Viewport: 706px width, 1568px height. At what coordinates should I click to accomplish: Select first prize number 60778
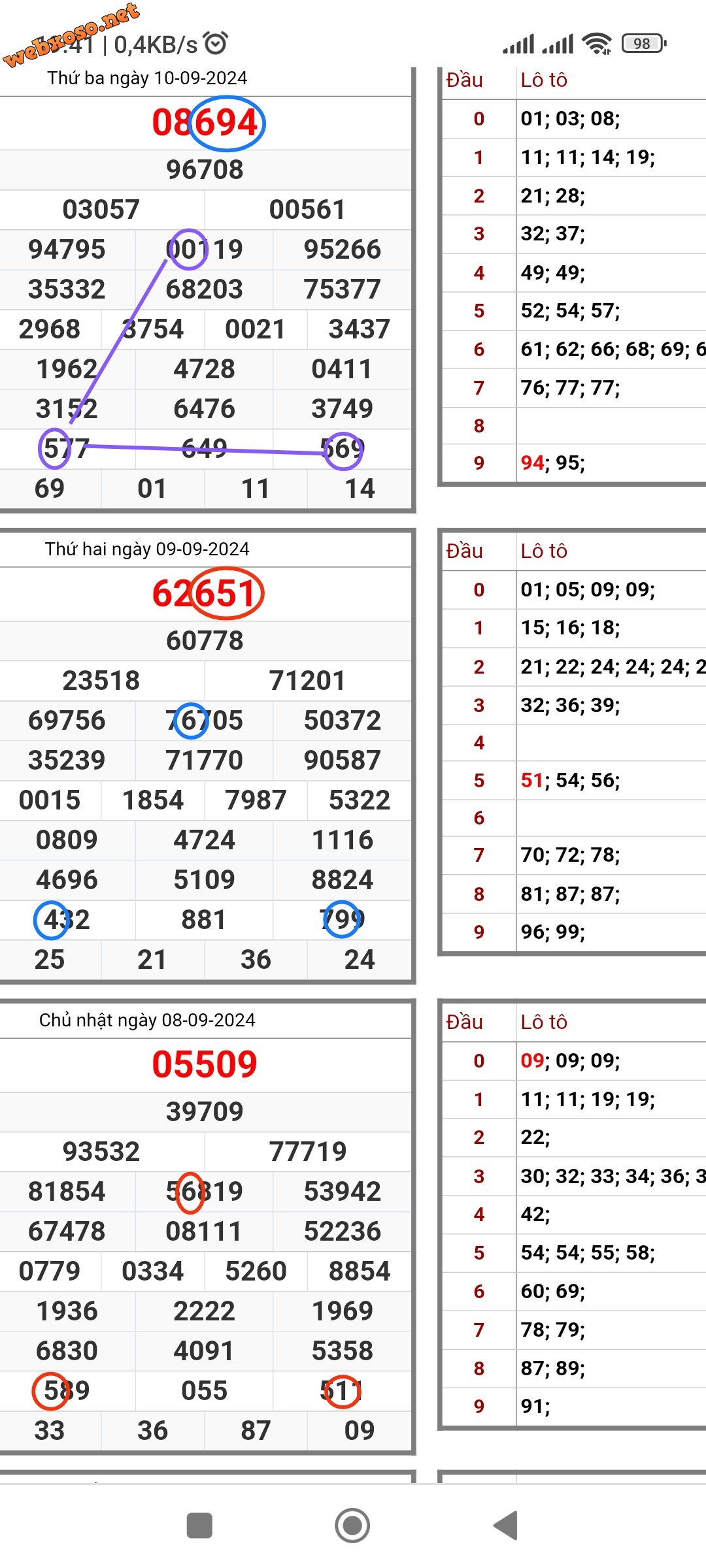pyautogui.click(x=205, y=641)
